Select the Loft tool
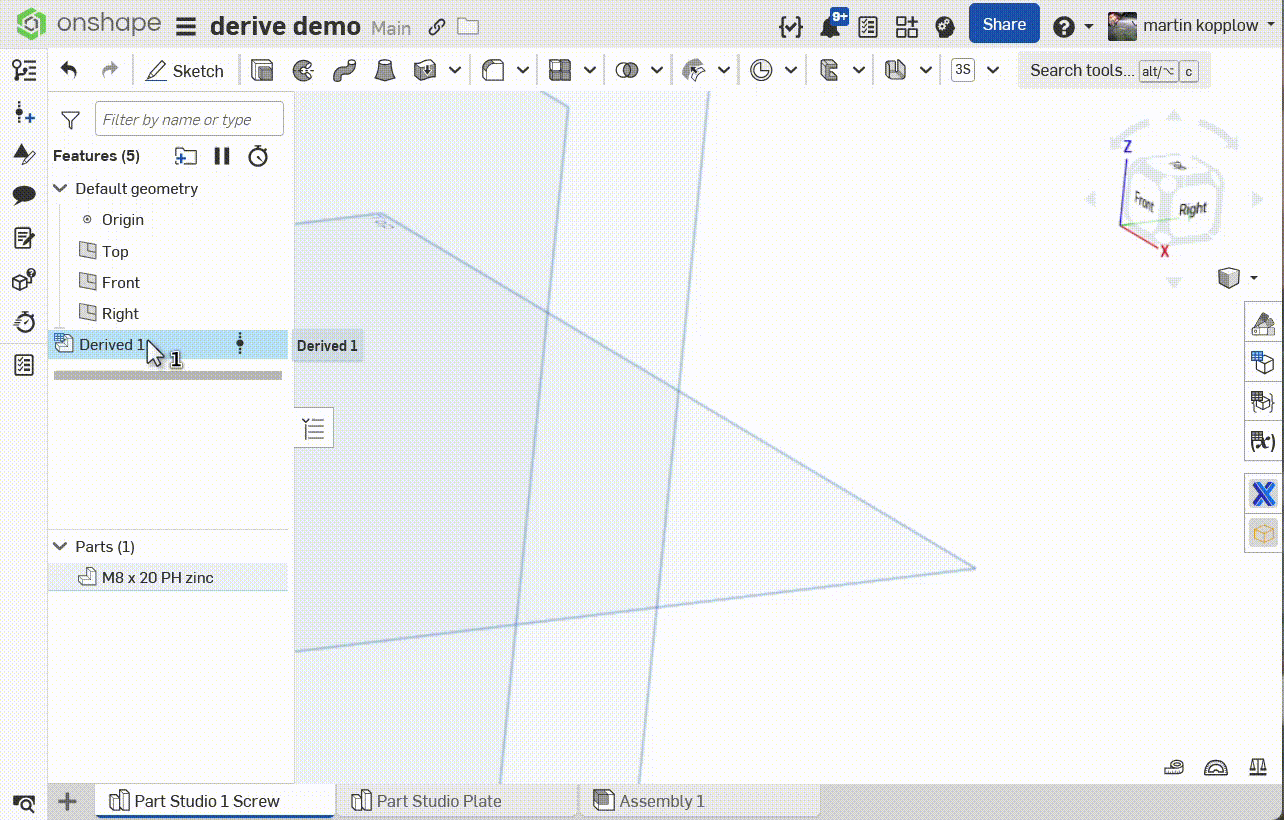 click(x=384, y=70)
